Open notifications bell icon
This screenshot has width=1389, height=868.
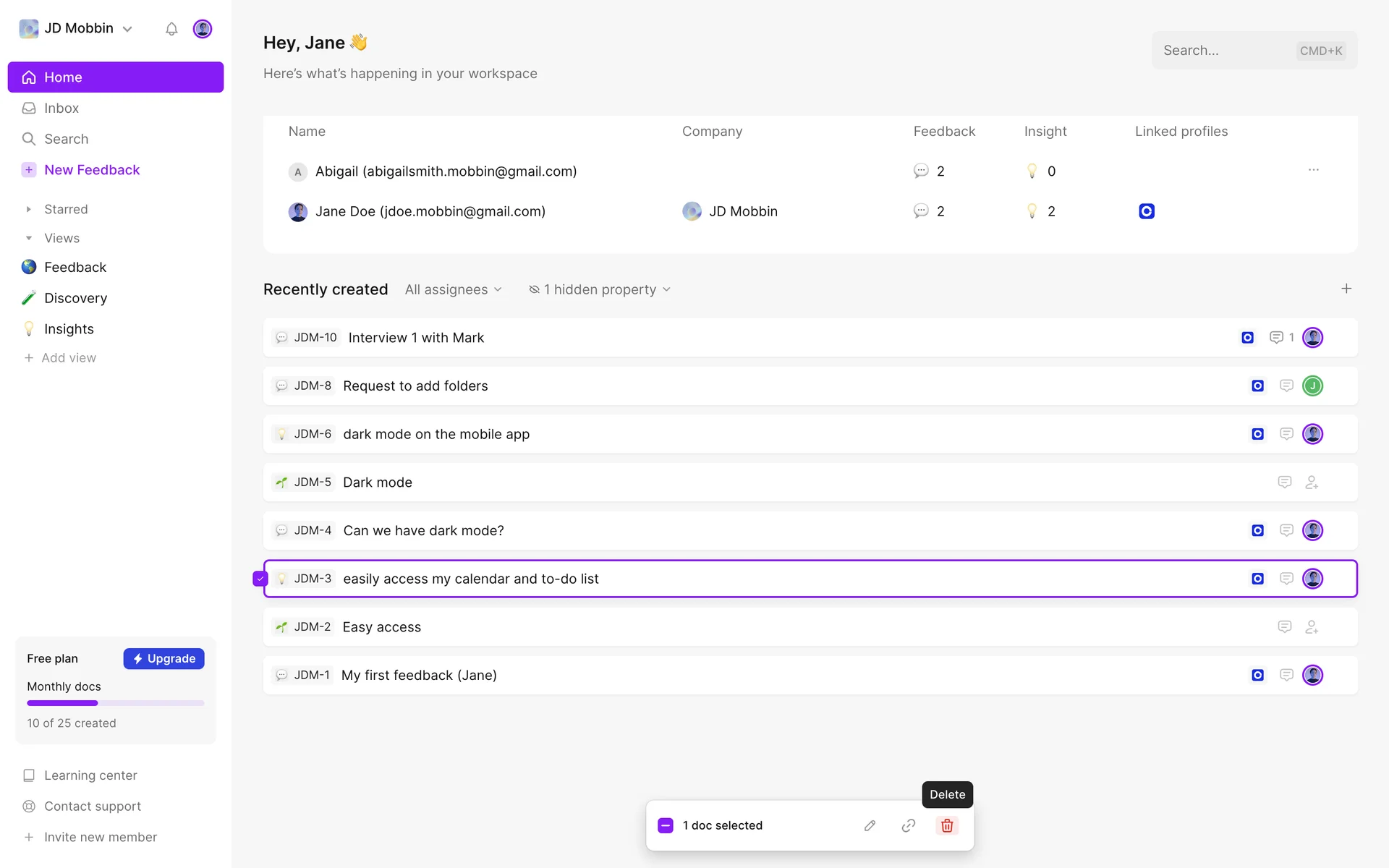point(171,29)
